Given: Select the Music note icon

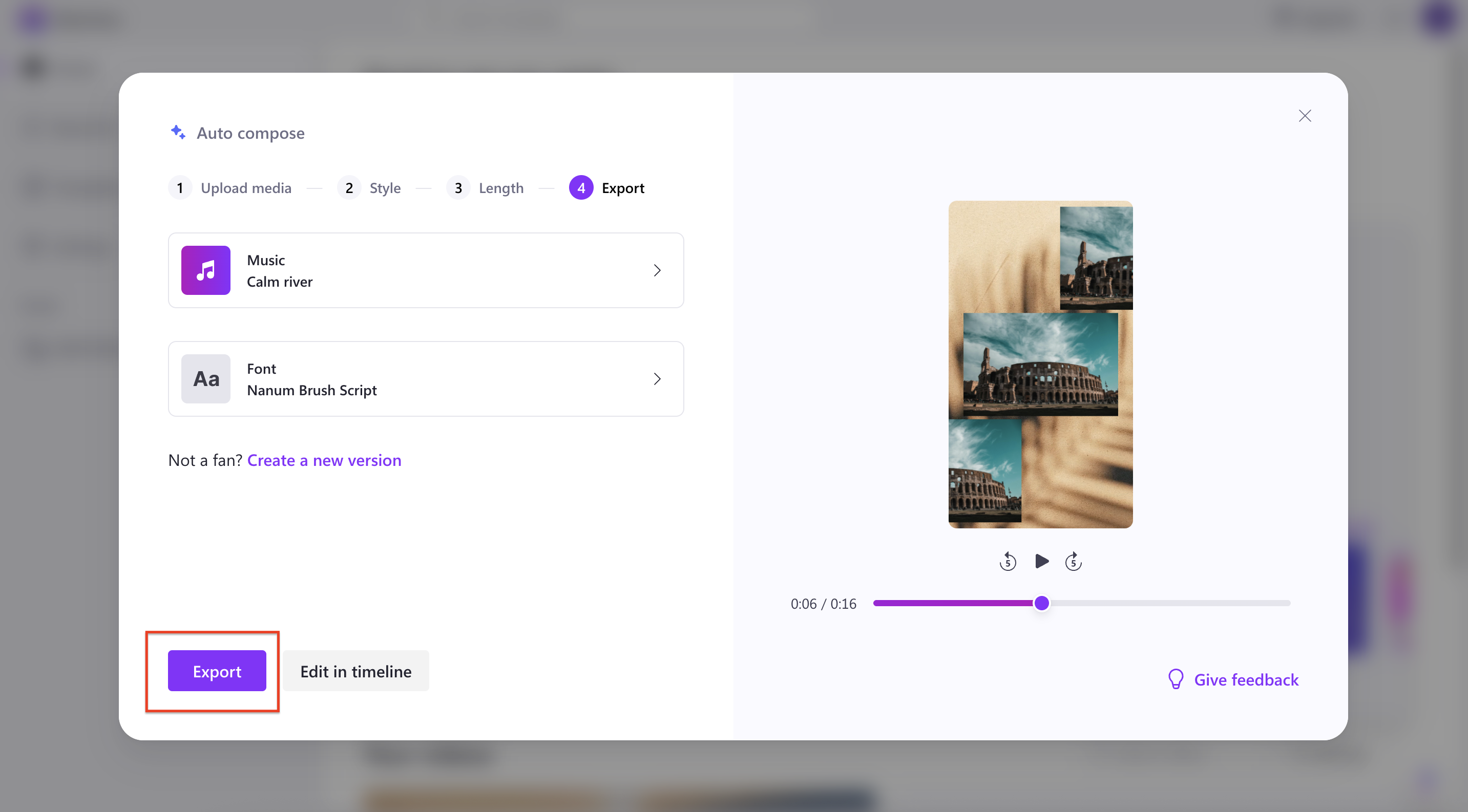Looking at the screenshot, I should pos(205,270).
